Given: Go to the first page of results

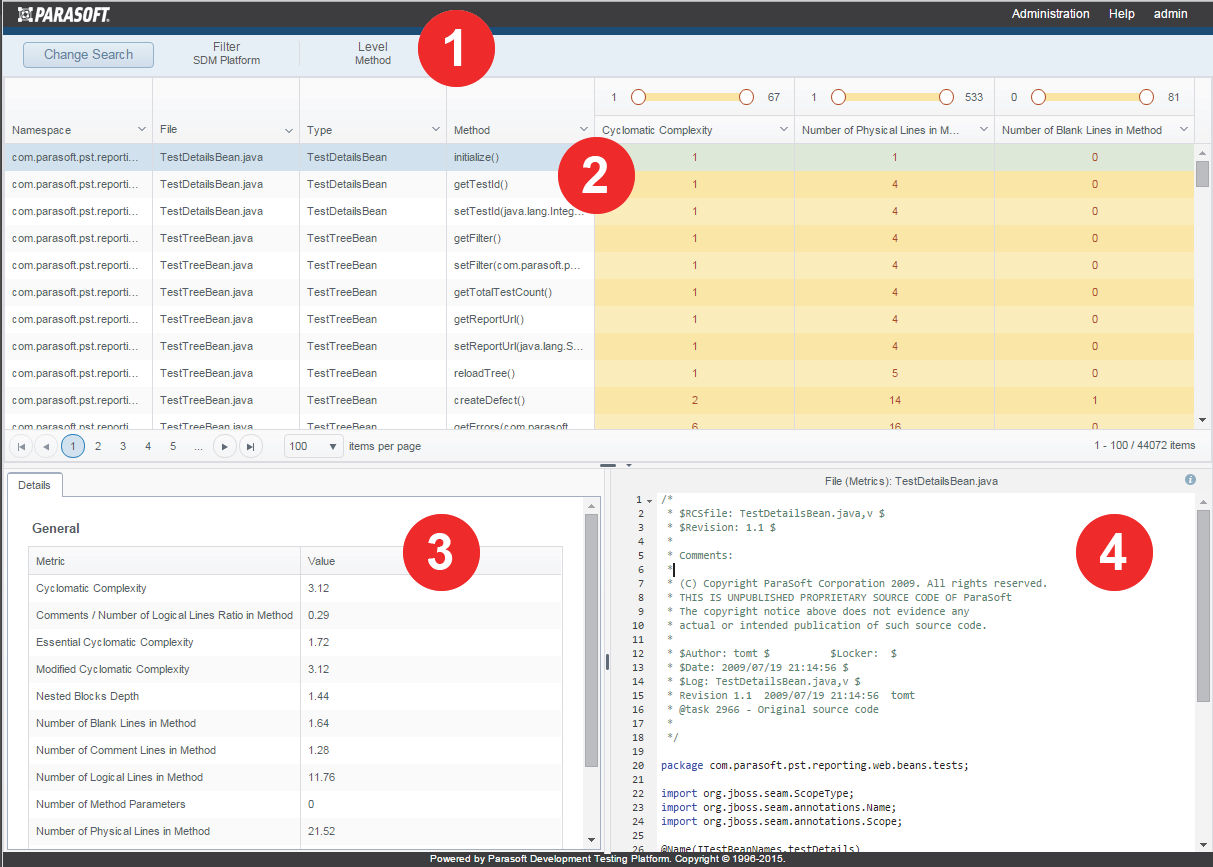Looking at the screenshot, I should [x=21, y=446].
